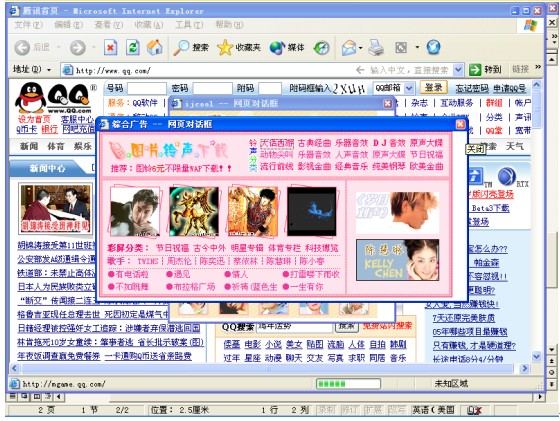Click the 客服中心 link
The width and height of the screenshot is (560, 421).
pyautogui.click(x=78, y=119)
